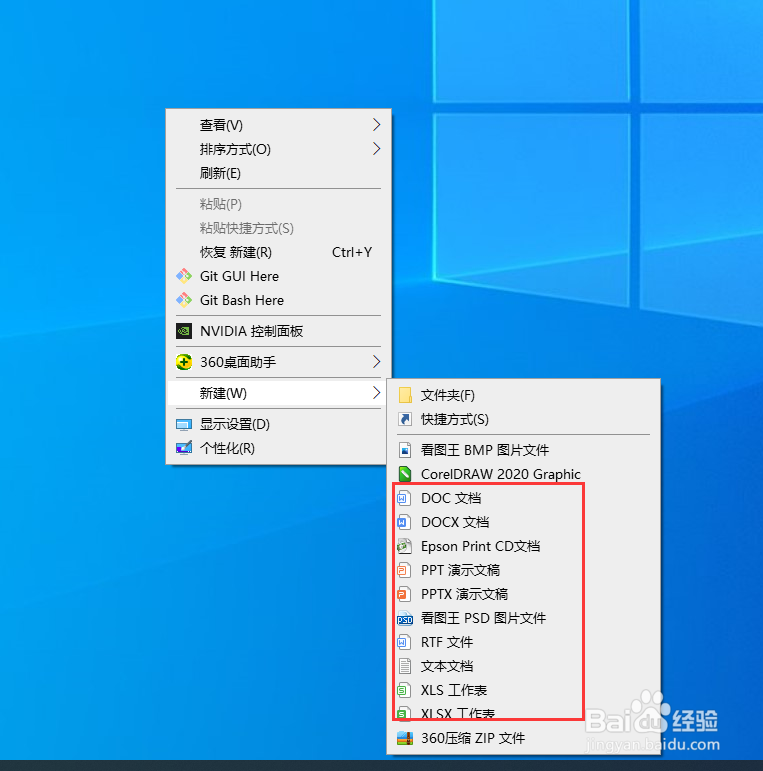
Task: Click the PPT 演示文稿 icon
Action: pos(403,570)
